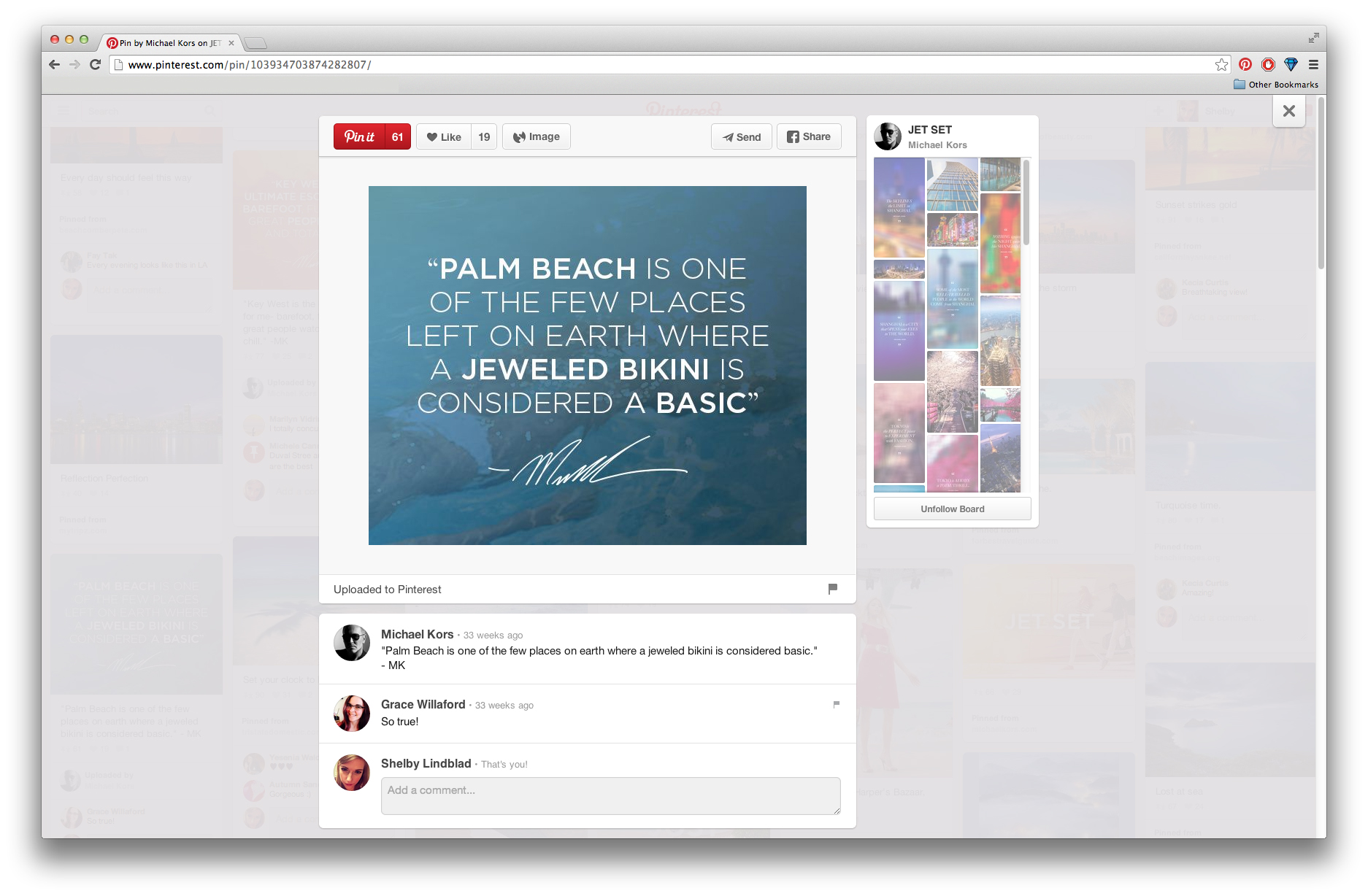Reload the page with the refresh icon
The width and height of the screenshot is (1368, 896).
tap(95, 64)
